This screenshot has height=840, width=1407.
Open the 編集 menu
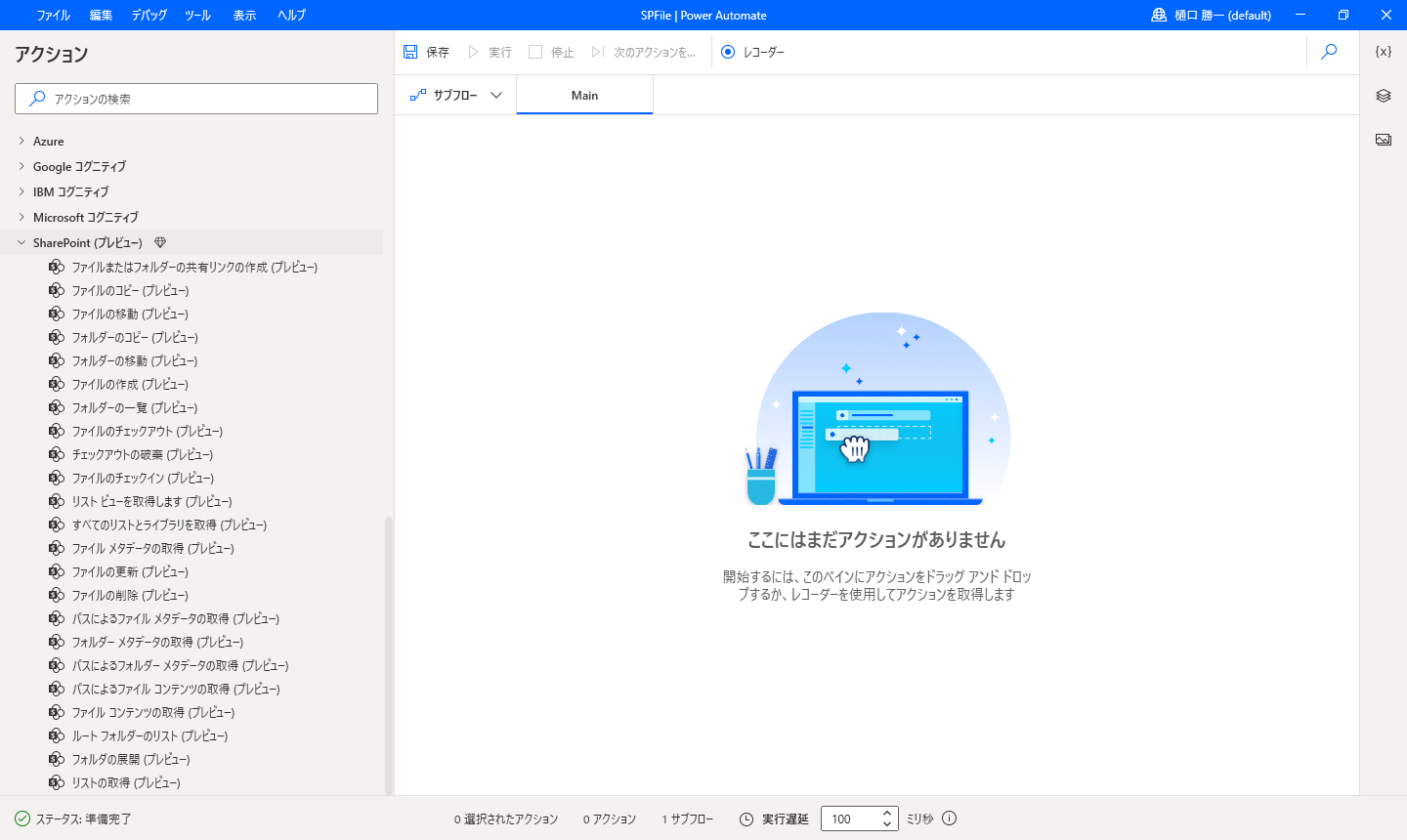[x=101, y=15]
